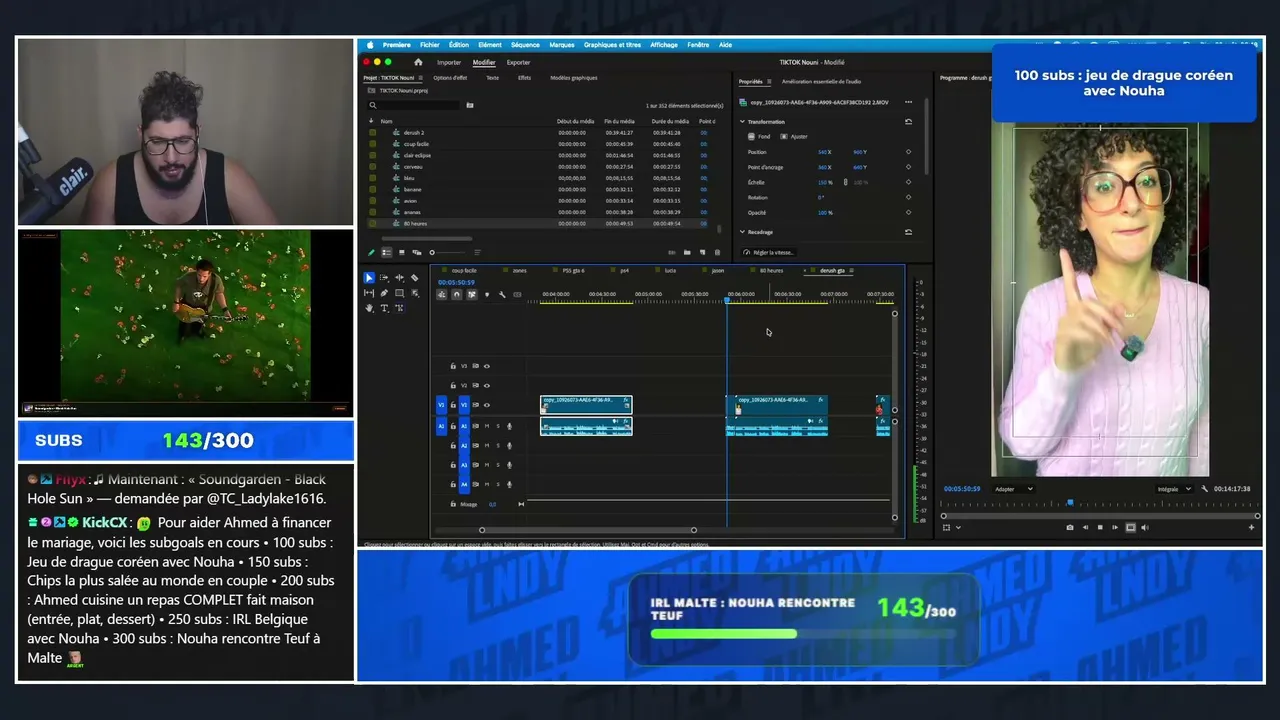Click the Échelle value 150 %

click(825, 182)
